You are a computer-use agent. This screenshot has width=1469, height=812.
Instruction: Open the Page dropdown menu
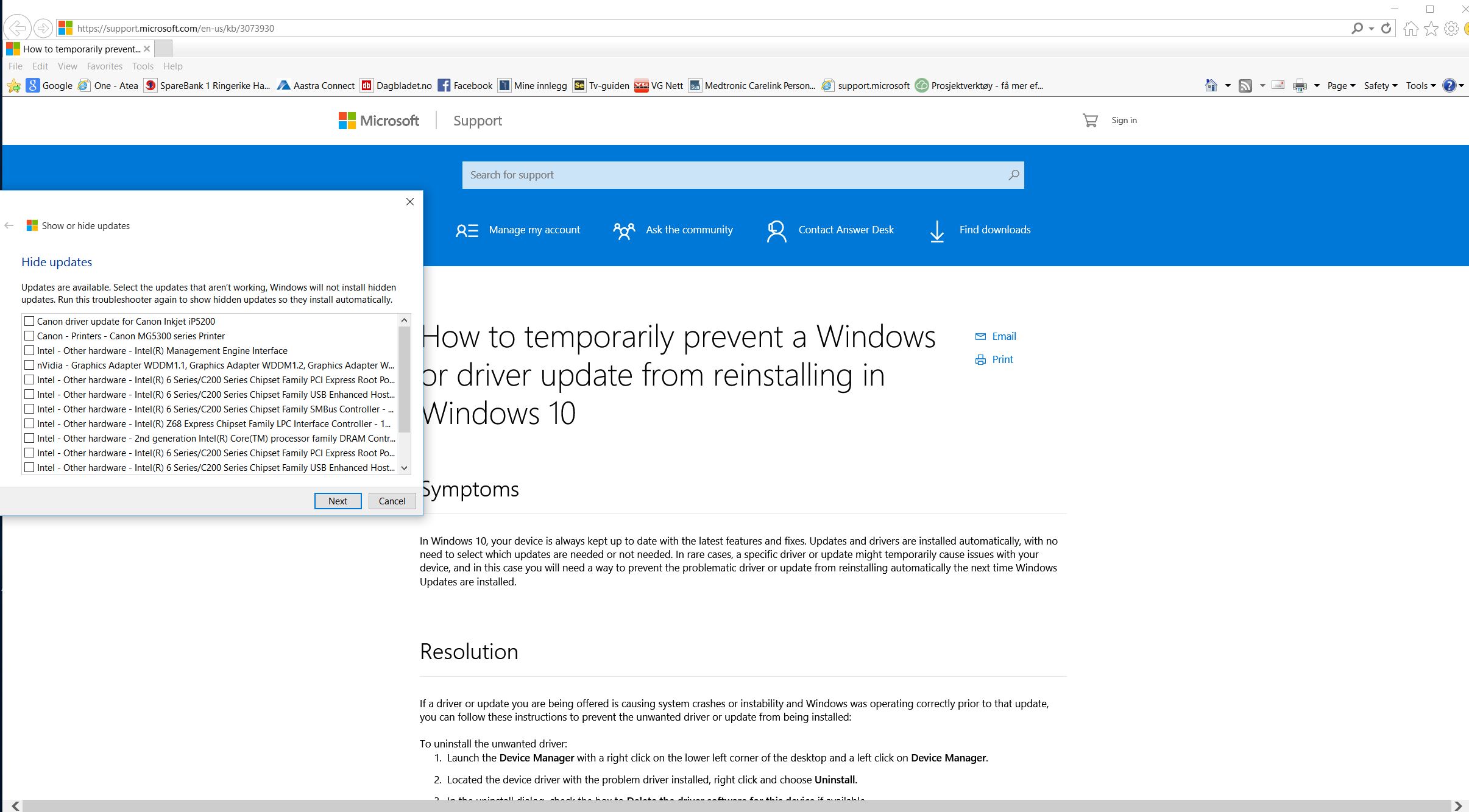pyautogui.click(x=1341, y=85)
